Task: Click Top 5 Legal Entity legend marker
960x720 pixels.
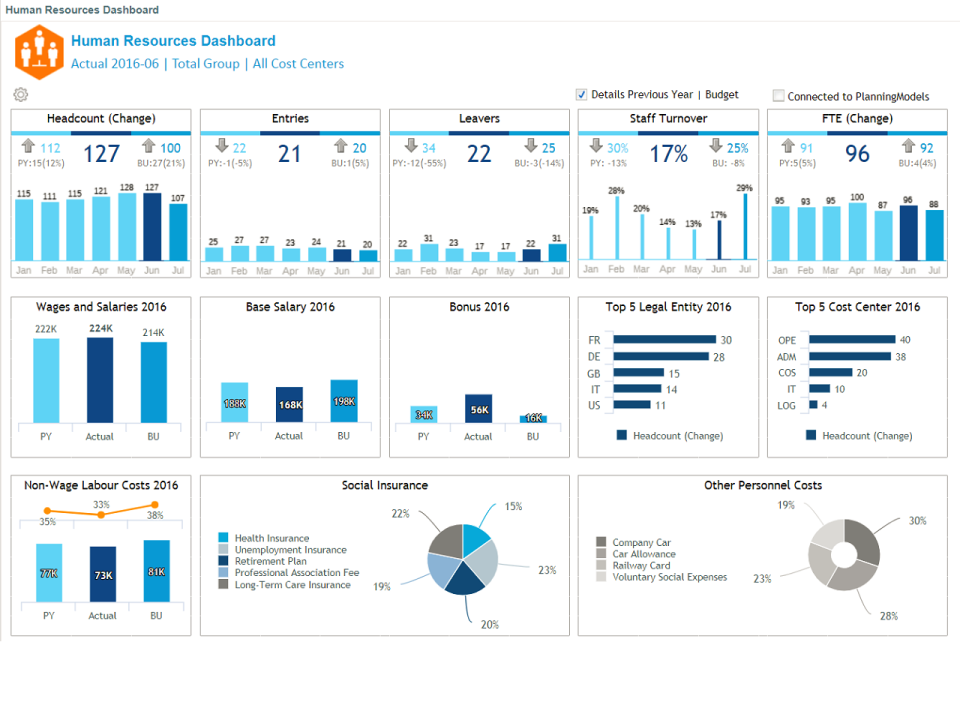Action: [622, 435]
